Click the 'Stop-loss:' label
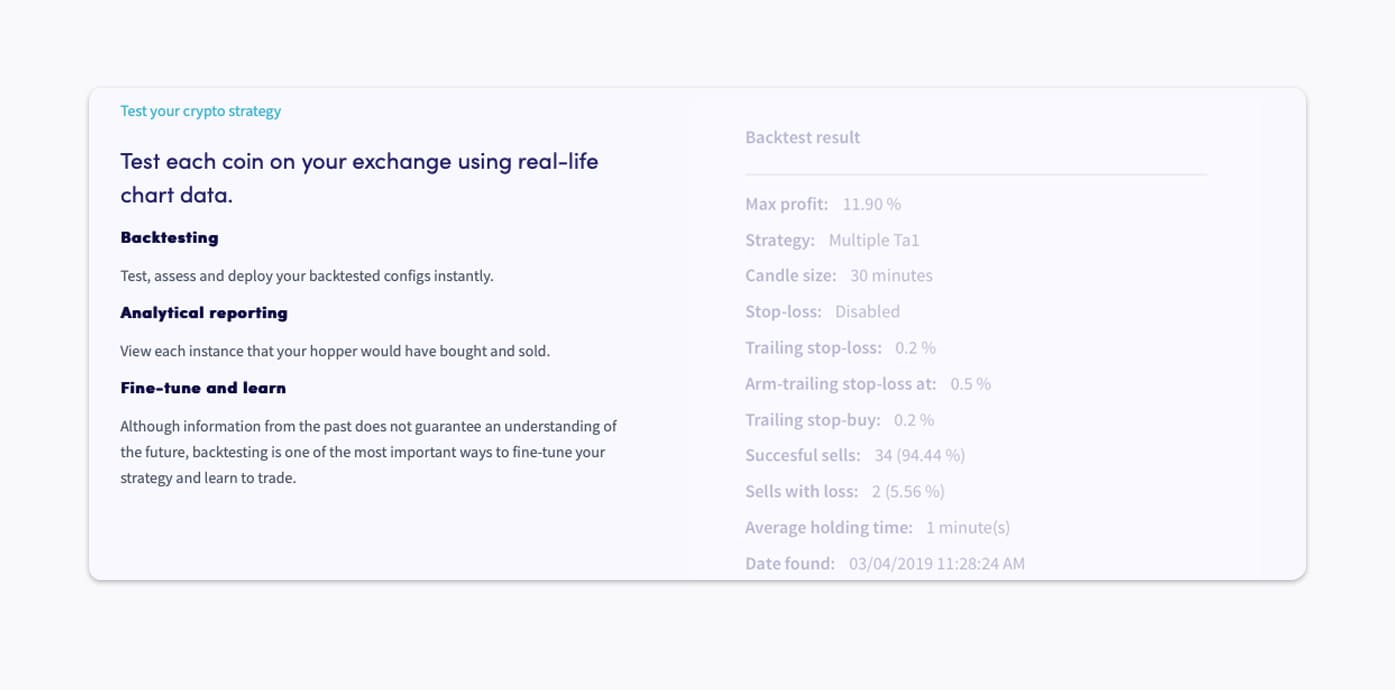This screenshot has width=1395, height=690. (x=783, y=311)
